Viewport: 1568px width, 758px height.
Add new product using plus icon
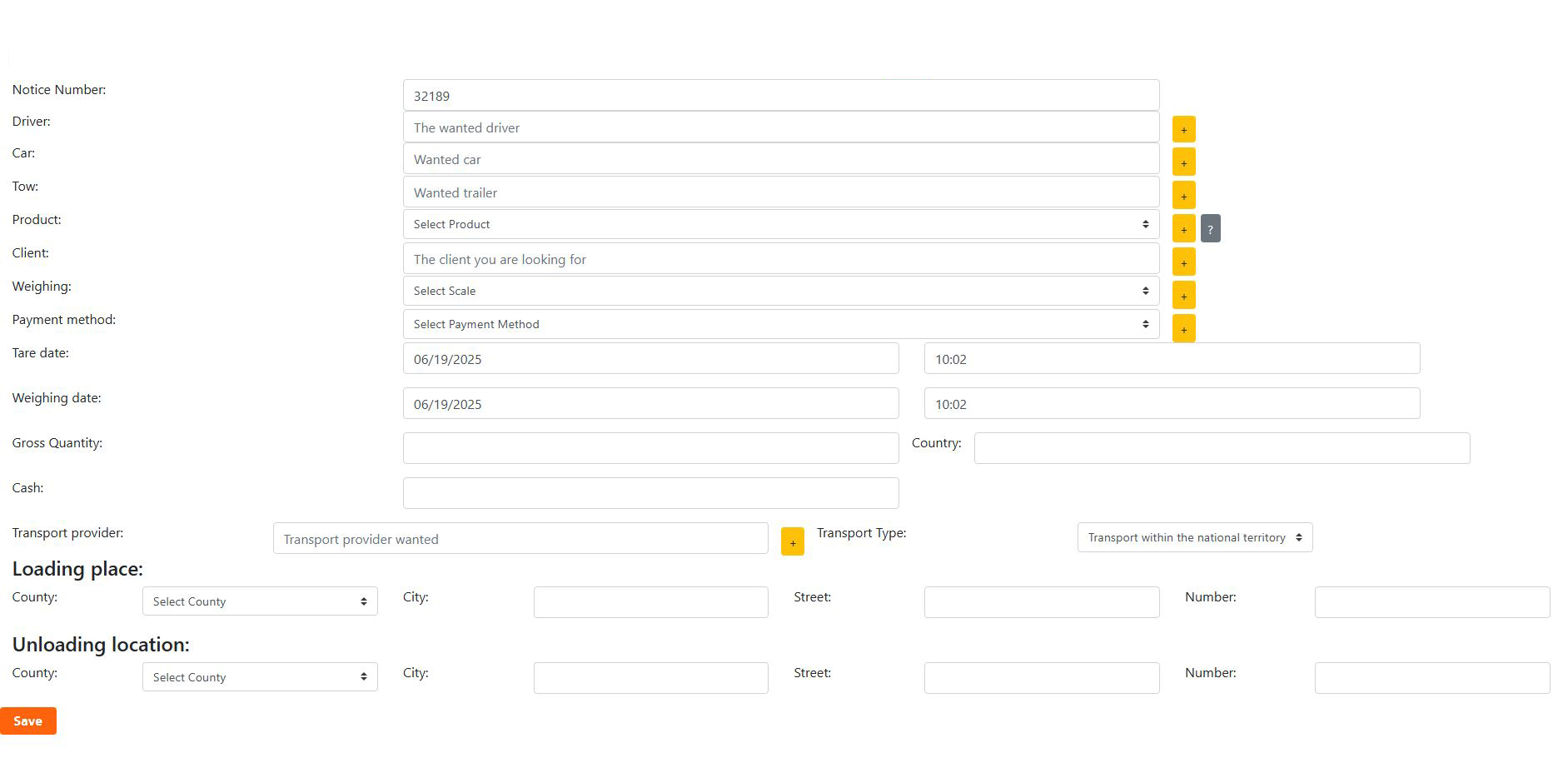[1183, 229]
